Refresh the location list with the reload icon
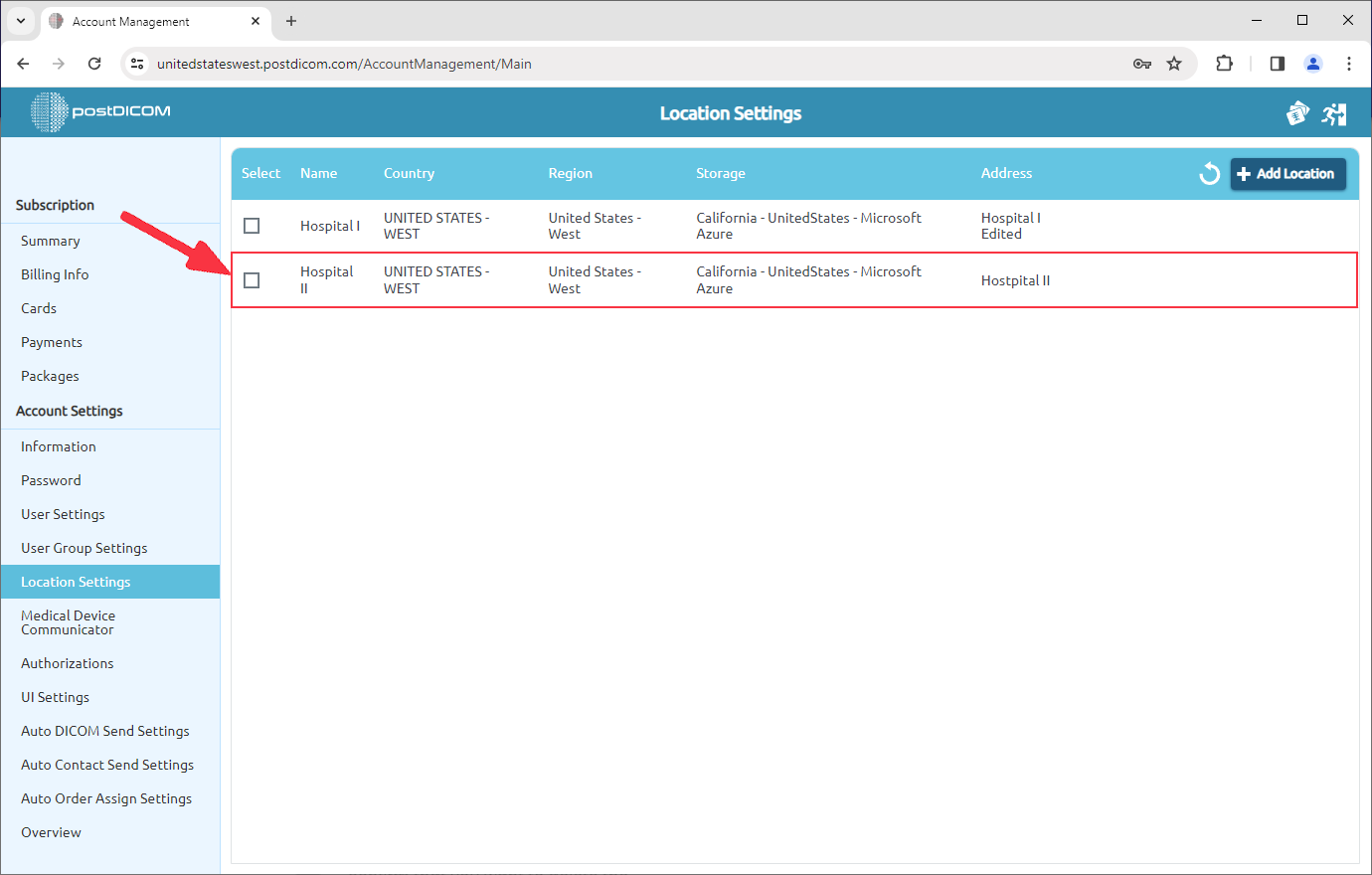Viewport: 1372px width, 875px height. (x=1209, y=173)
